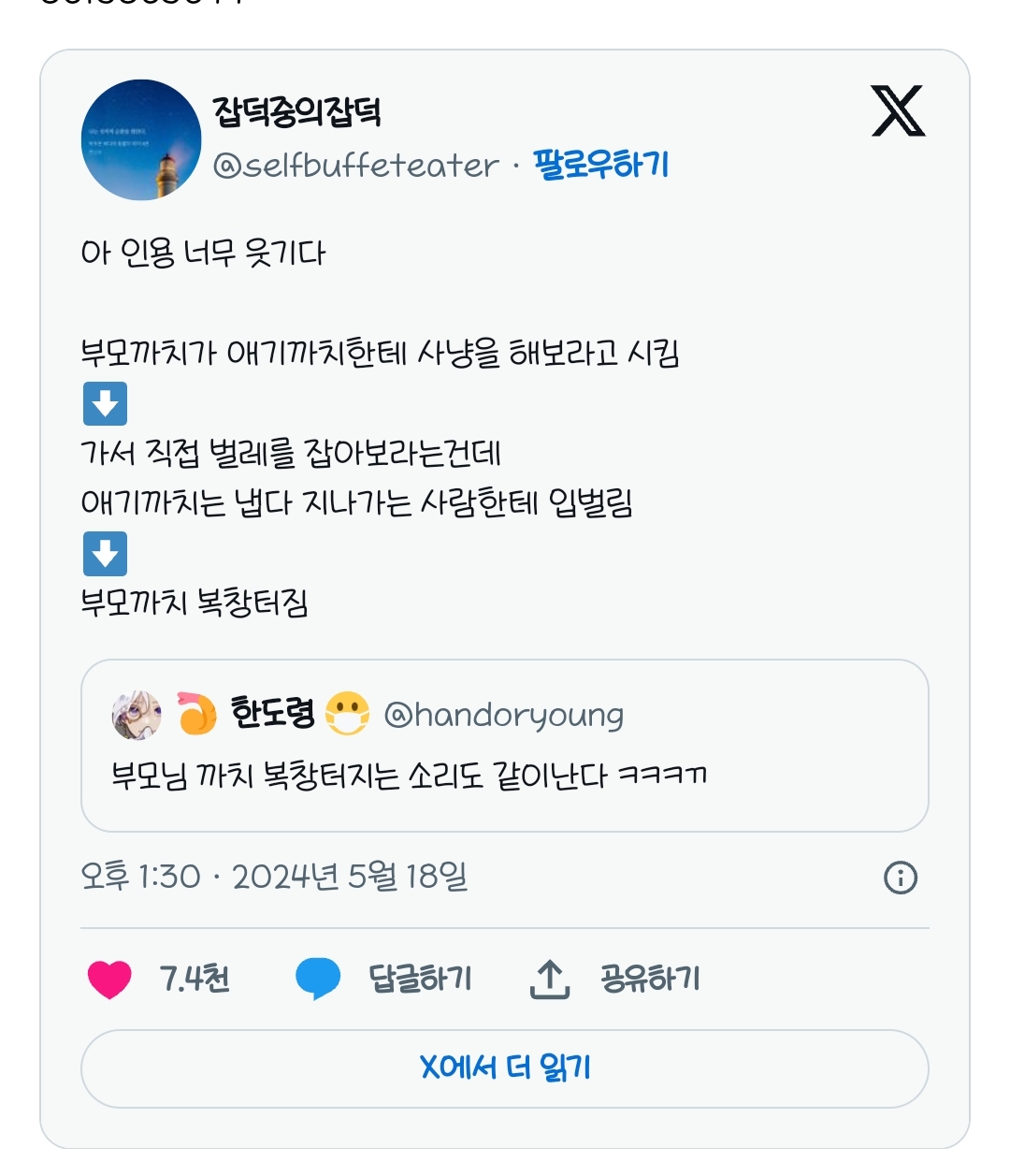Click the second down-arrow emoji above 부모까치 복창터짐
Screen dimensions: 1010x1176
pos(105,553)
